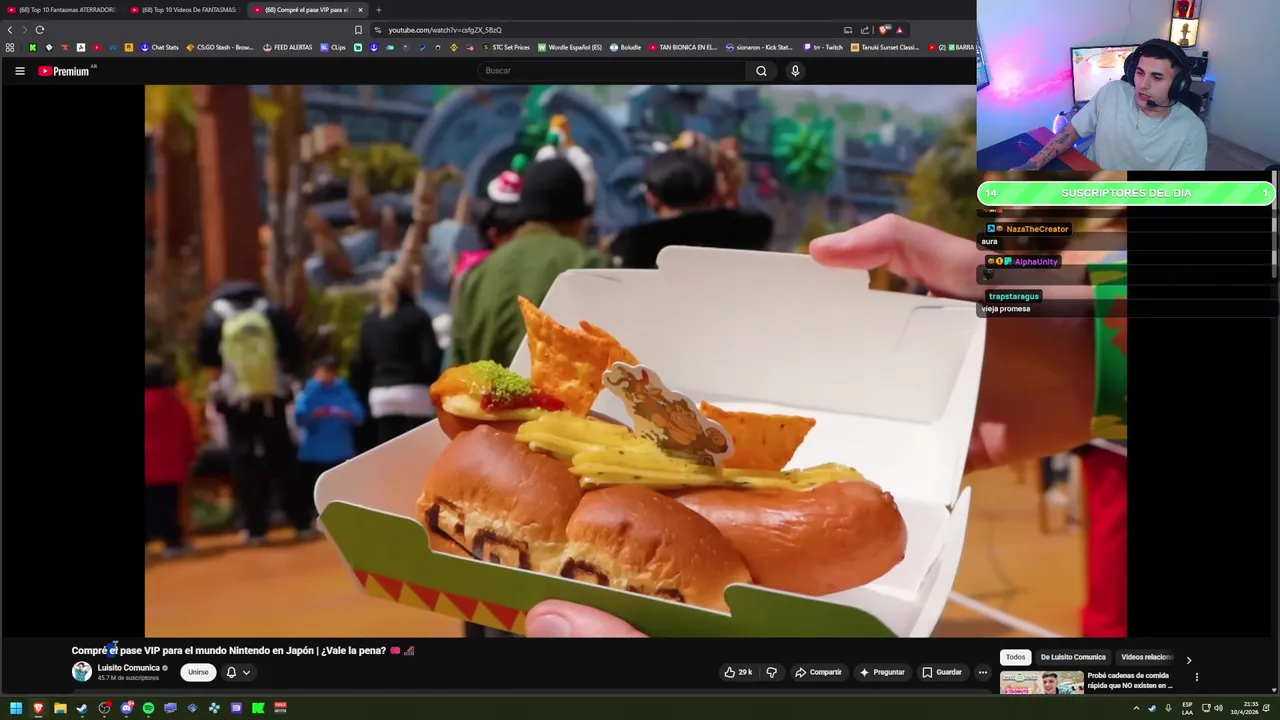The width and height of the screenshot is (1280, 720).
Task: Open File Explorer from the taskbar
Action: [60, 708]
